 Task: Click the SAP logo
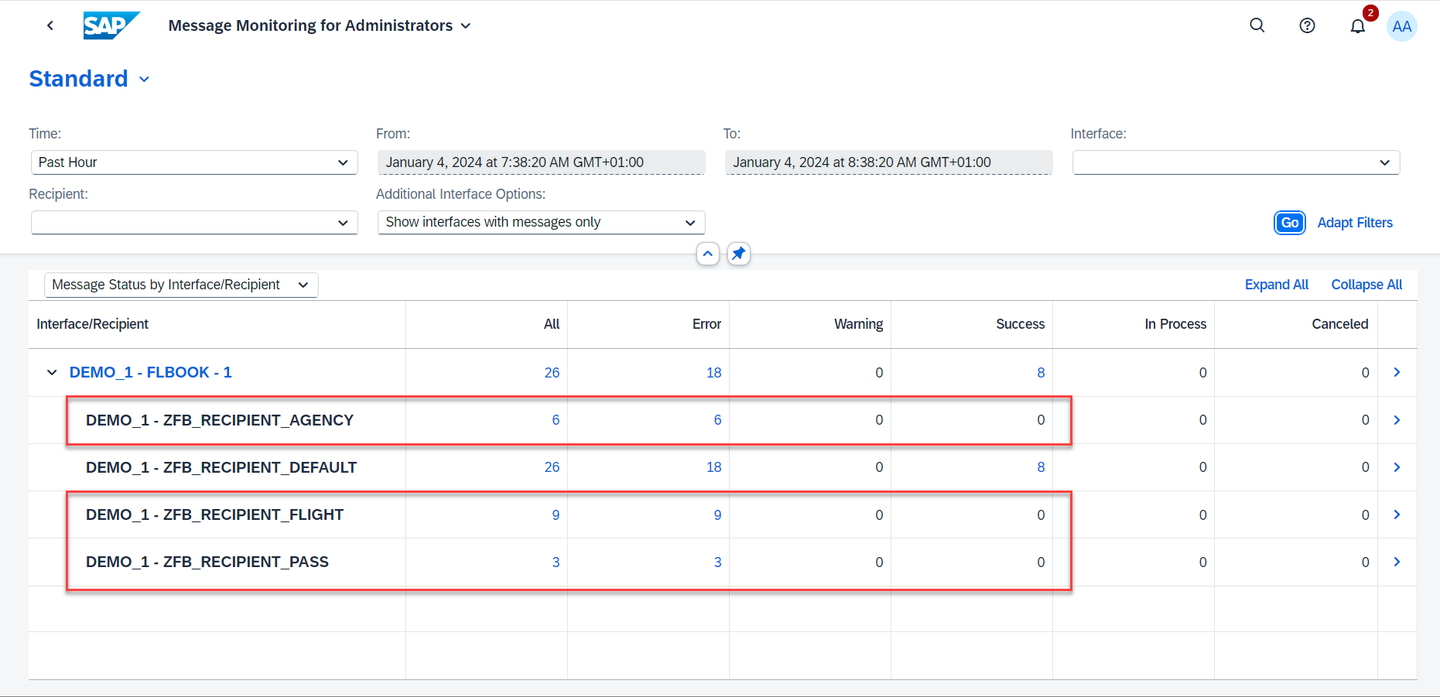[111, 26]
